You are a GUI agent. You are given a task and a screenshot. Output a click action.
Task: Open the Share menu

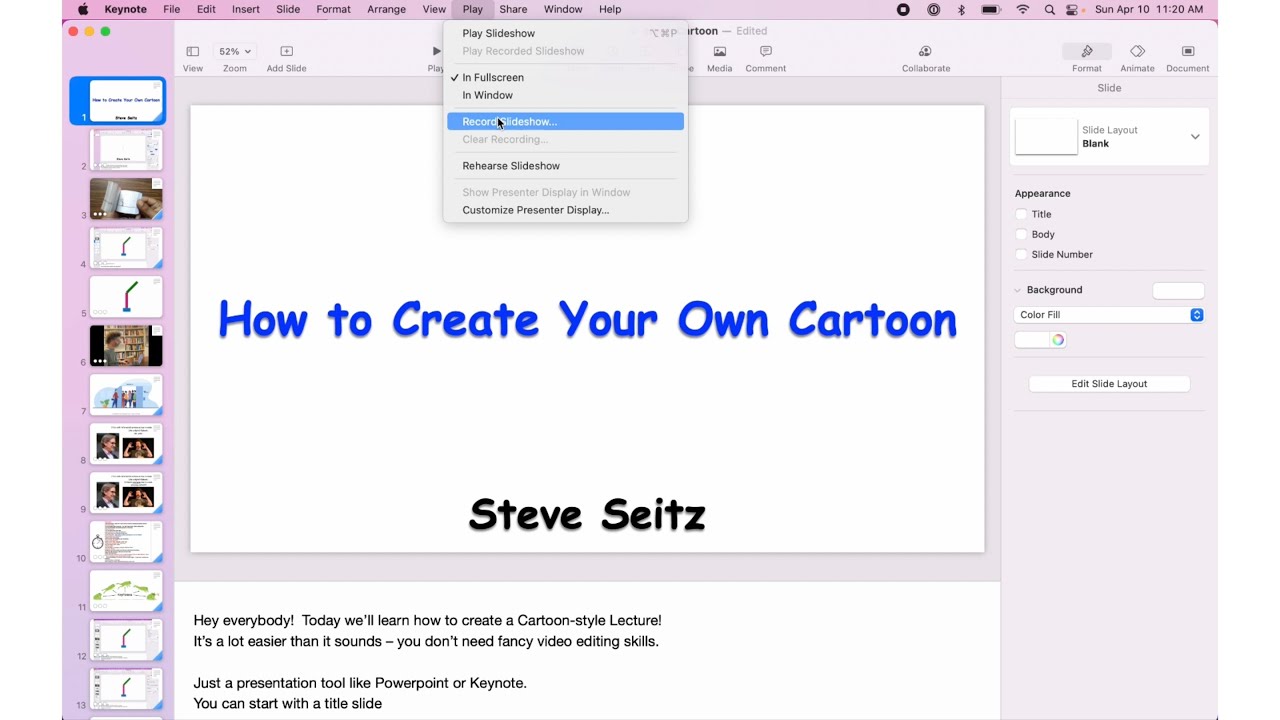tap(513, 9)
